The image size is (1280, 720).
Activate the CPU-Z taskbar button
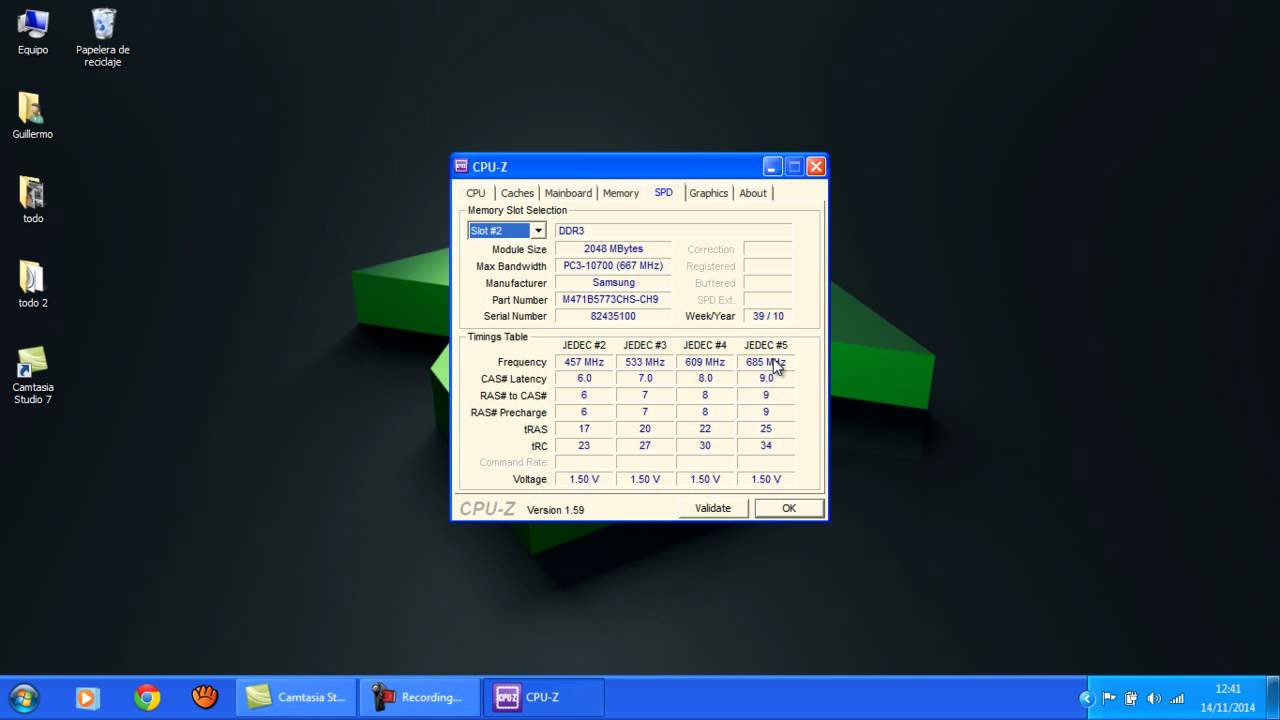[x=544, y=697]
